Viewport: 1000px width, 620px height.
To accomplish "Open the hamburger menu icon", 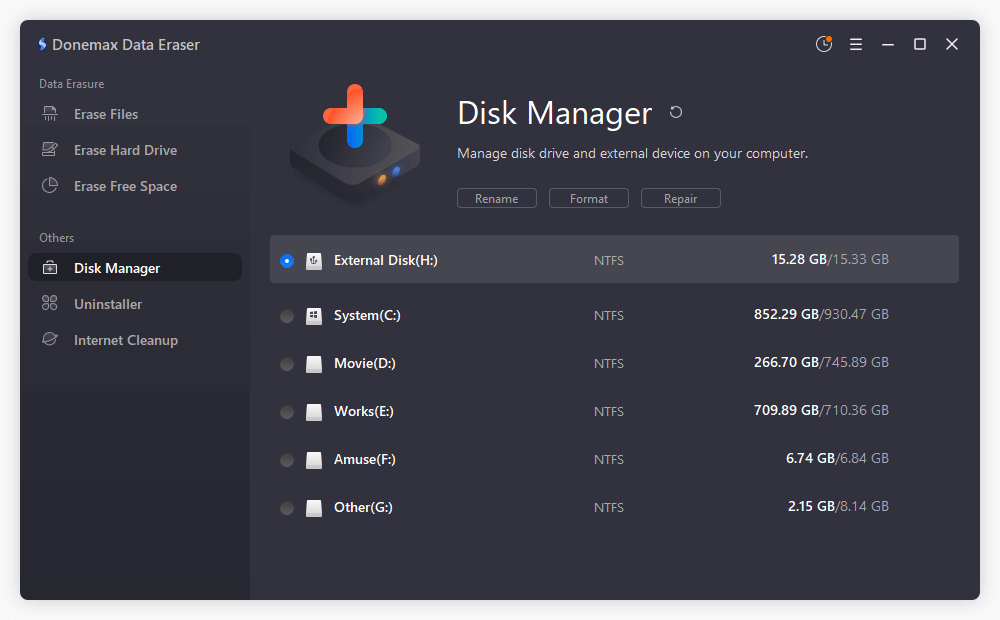I will click(856, 44).
